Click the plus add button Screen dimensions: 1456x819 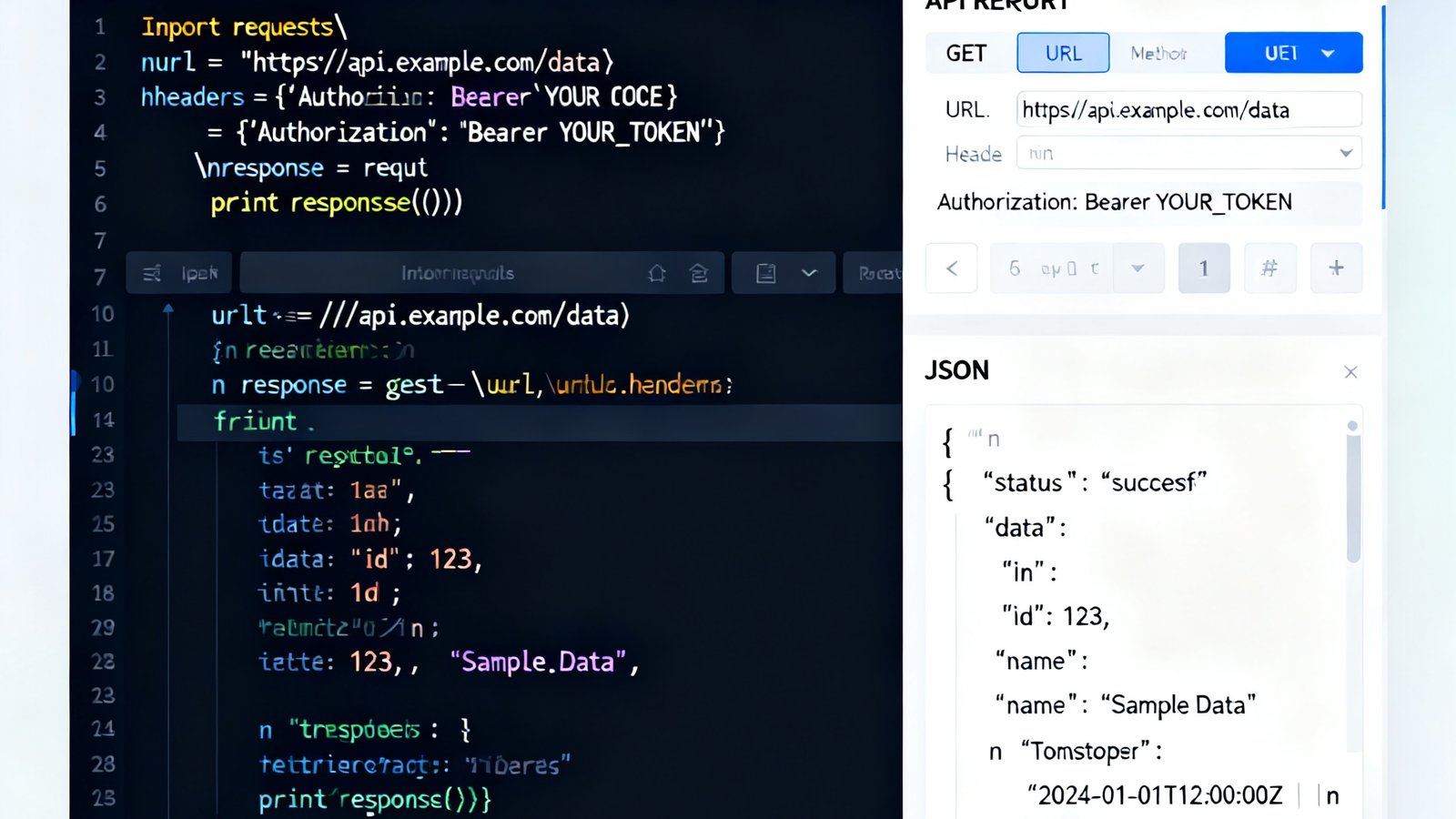(1336, 268)
